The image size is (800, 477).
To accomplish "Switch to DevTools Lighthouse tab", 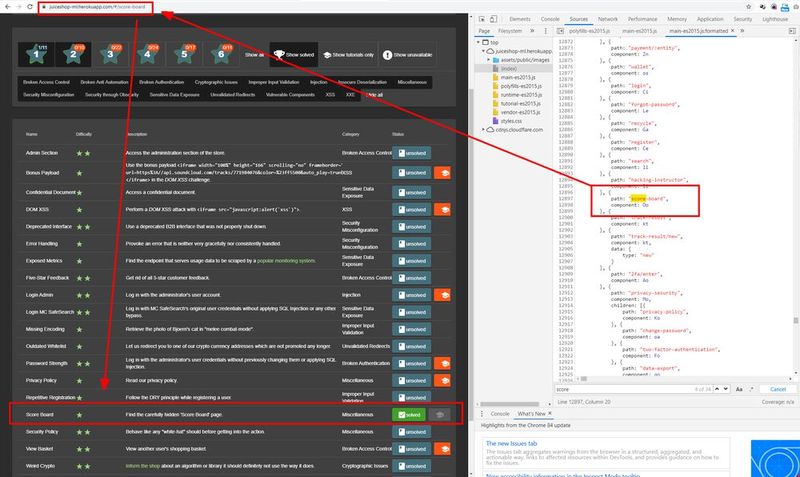I will 775,19.
